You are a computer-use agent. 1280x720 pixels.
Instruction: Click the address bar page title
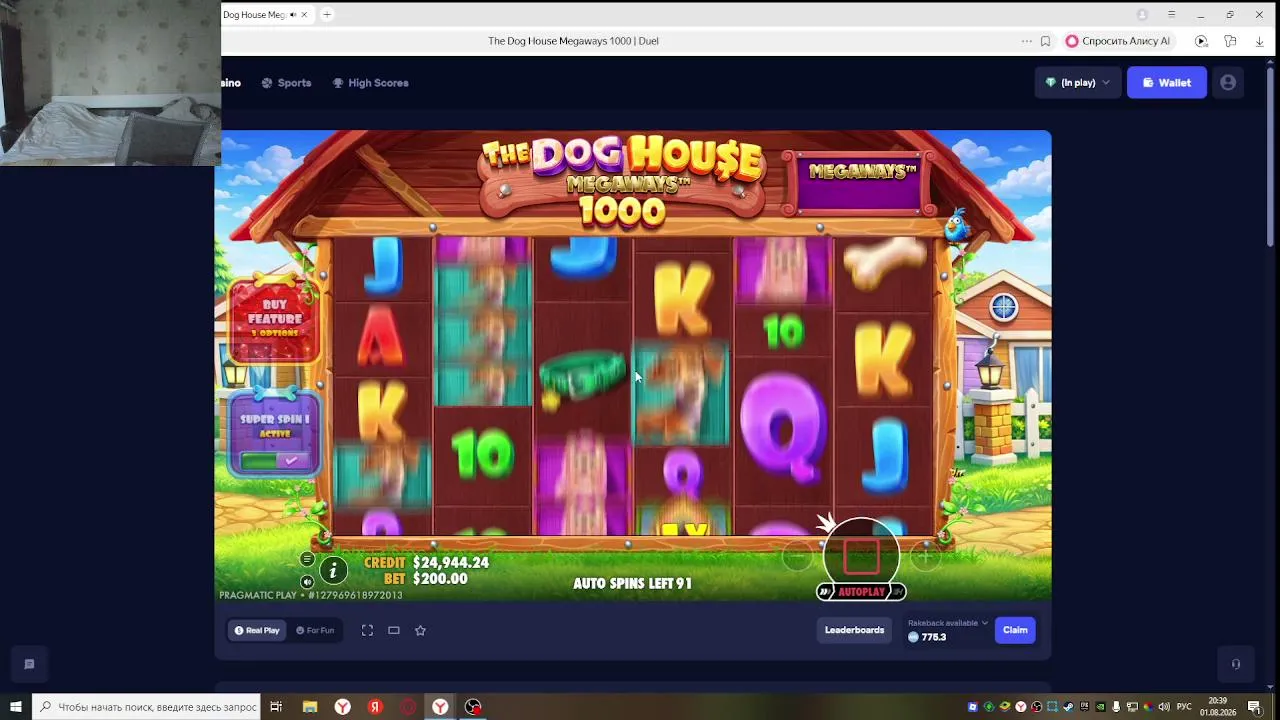pos(573,41)
